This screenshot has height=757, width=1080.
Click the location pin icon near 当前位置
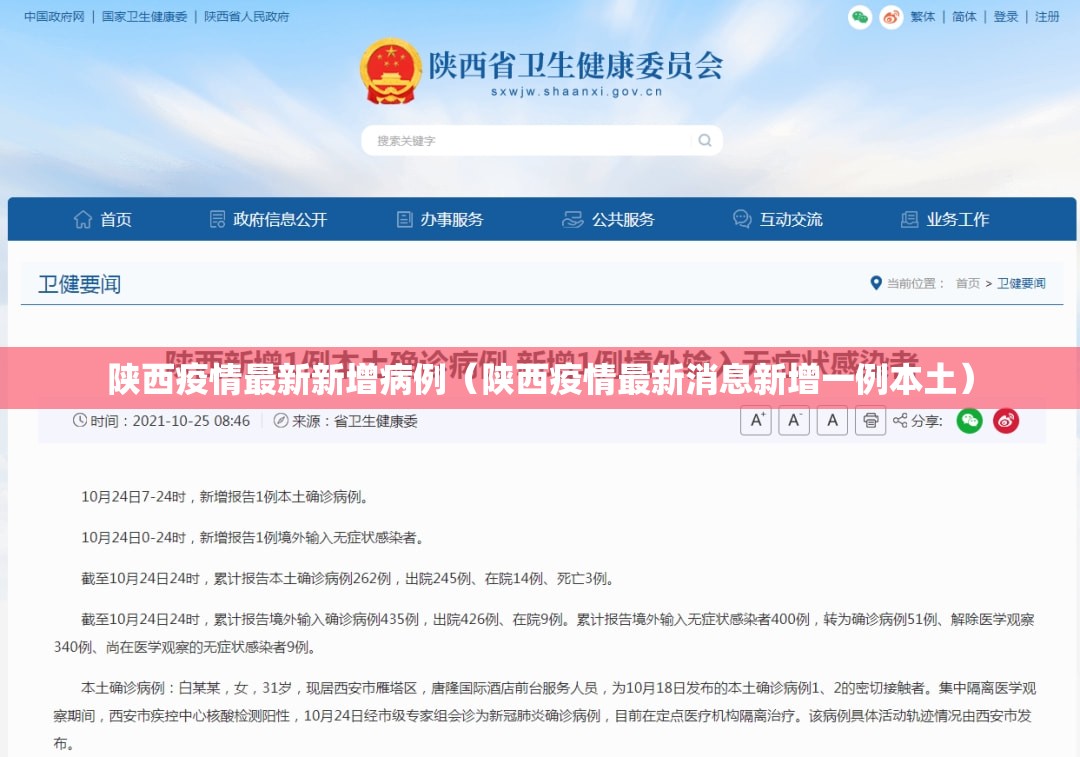[876, 283]
